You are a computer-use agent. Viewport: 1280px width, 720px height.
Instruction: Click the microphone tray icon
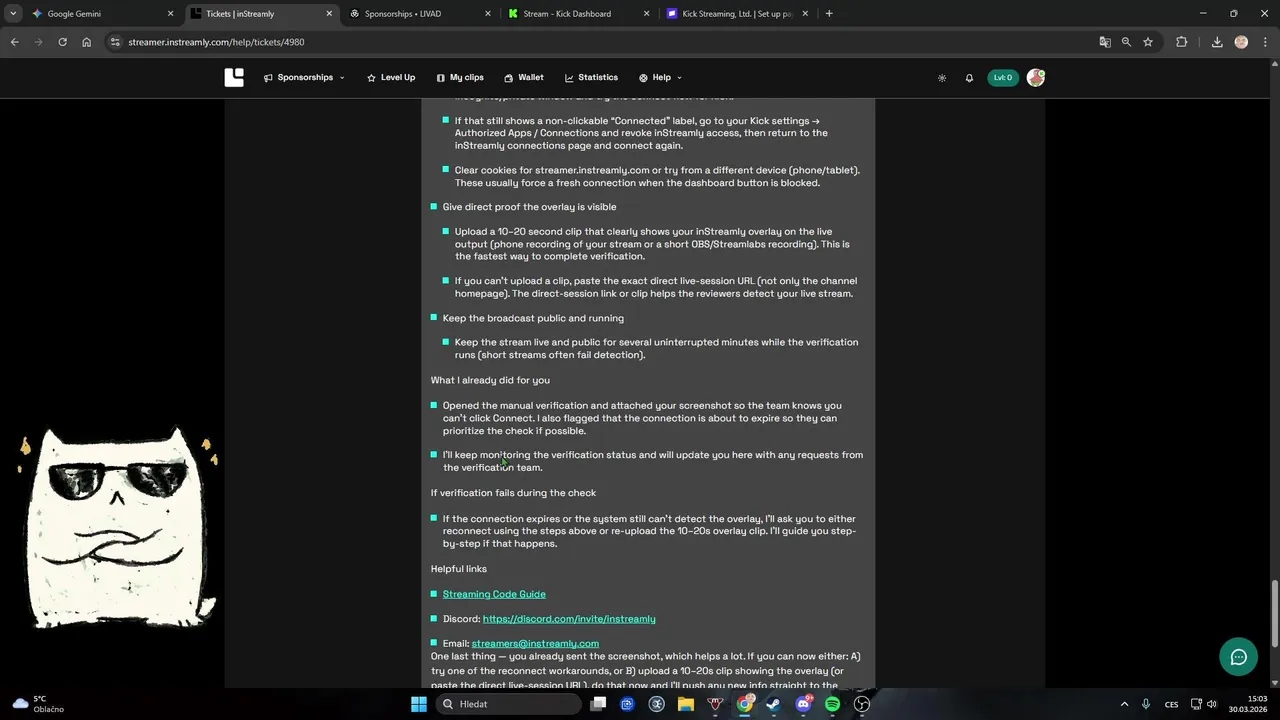click(1146, 704)
